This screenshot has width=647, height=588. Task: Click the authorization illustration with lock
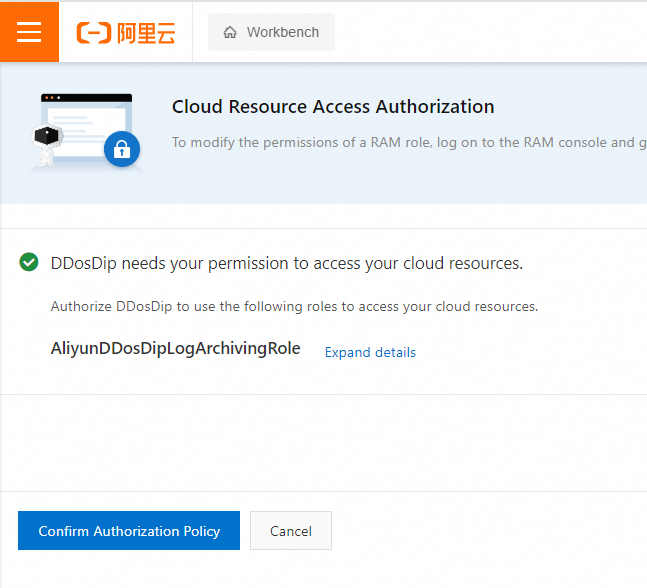click(x=86, y=132)
